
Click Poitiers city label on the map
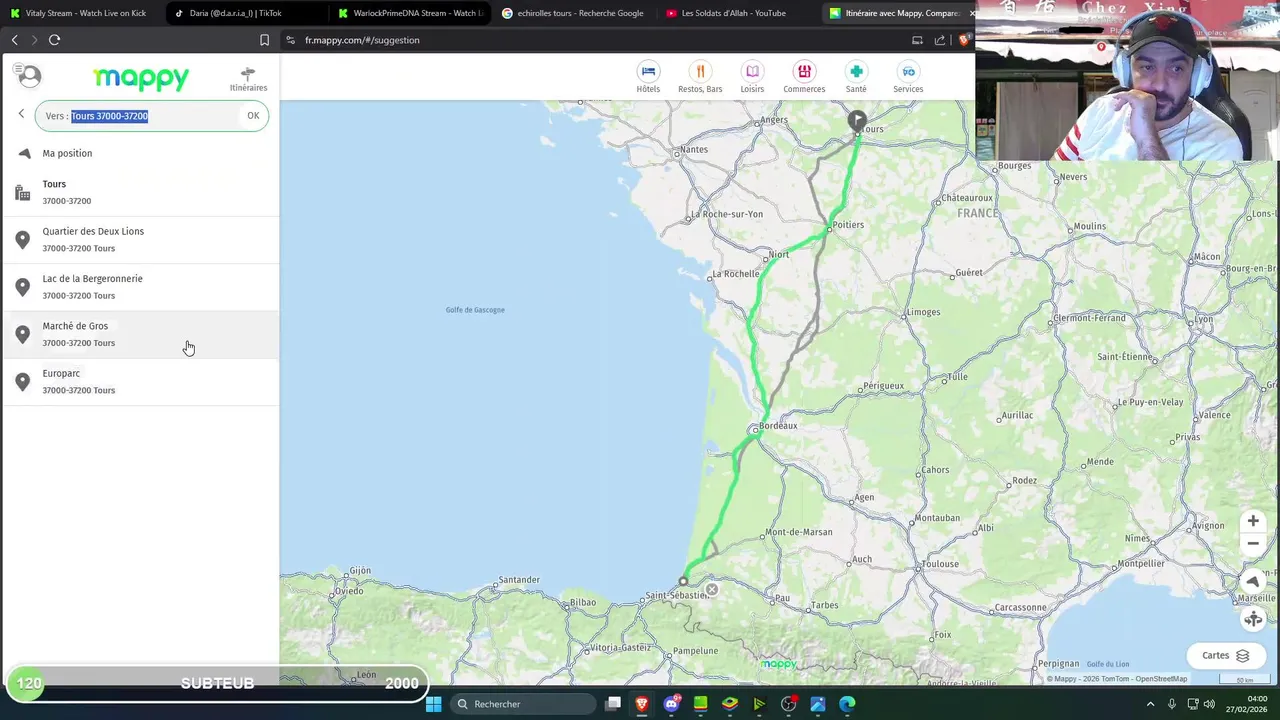click(x=848, y=225)
